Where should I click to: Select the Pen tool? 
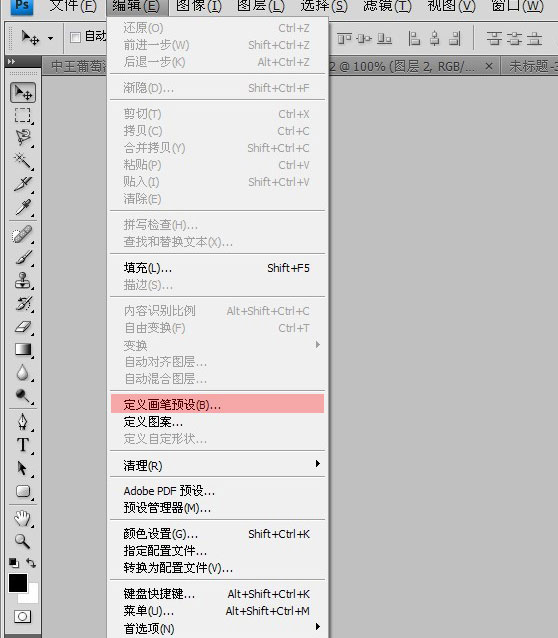click(23, 422)
